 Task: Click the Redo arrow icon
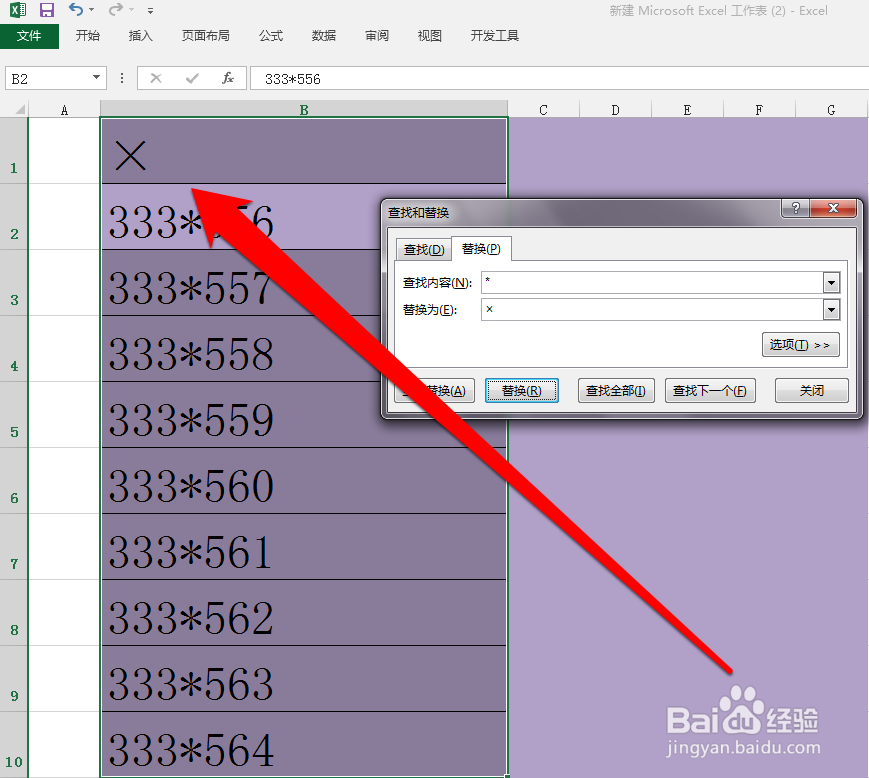coord(115,9)
